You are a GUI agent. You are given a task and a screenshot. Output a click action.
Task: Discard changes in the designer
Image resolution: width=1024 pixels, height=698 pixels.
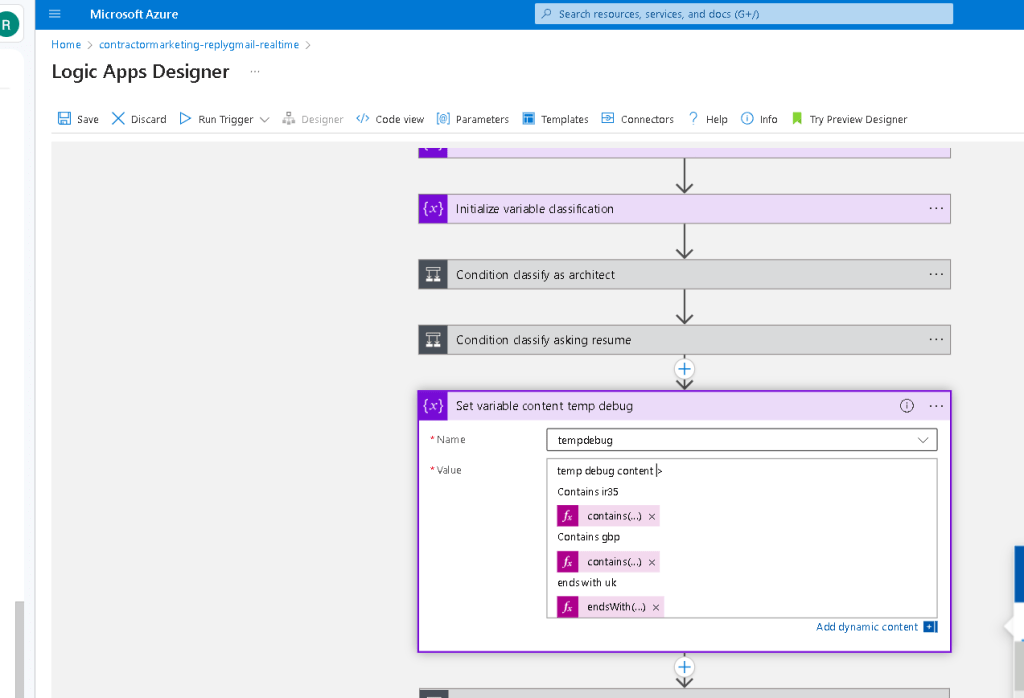pyautogui.click(x=139, y=119)
